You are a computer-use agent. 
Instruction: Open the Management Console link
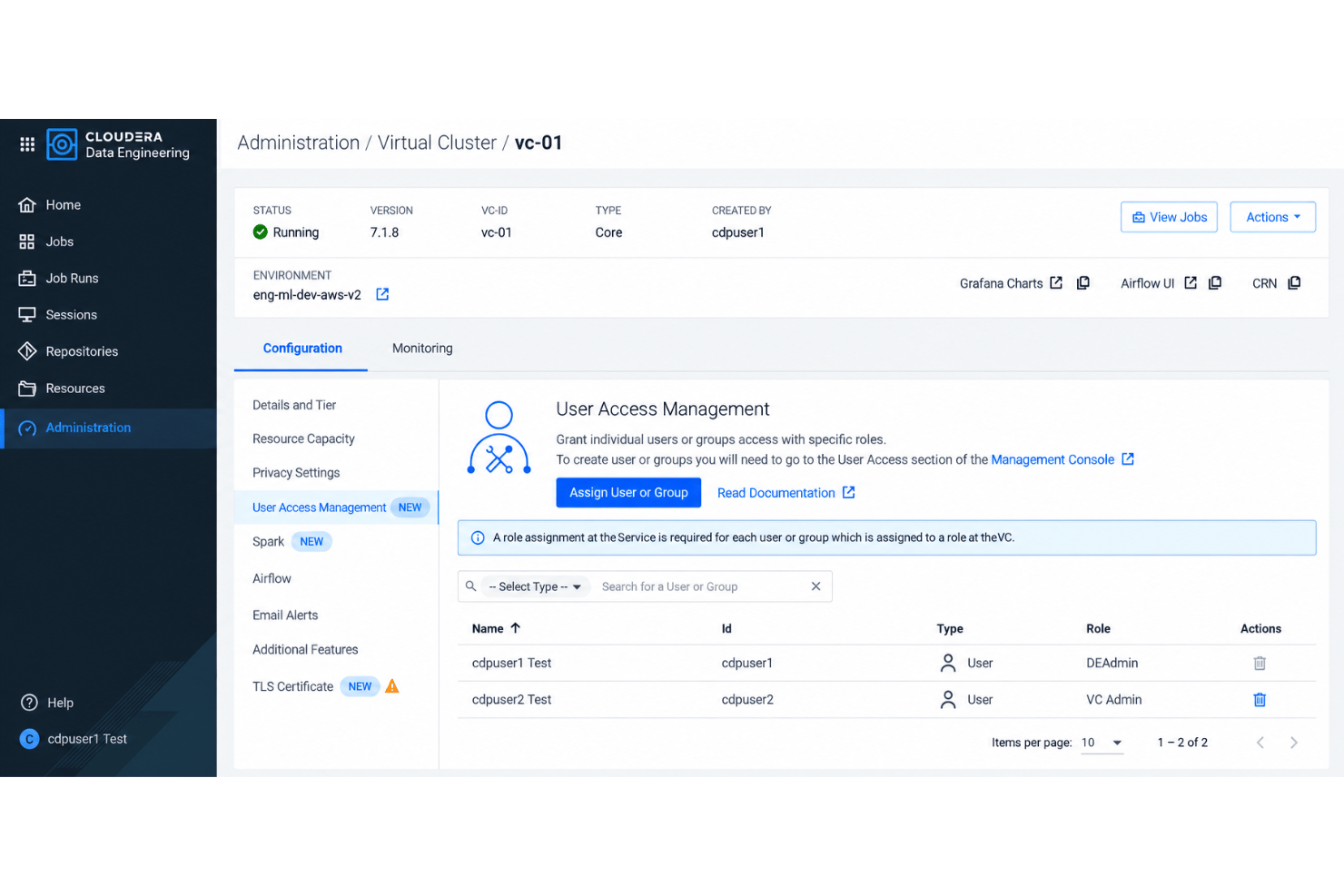(x=1052, y=459)
